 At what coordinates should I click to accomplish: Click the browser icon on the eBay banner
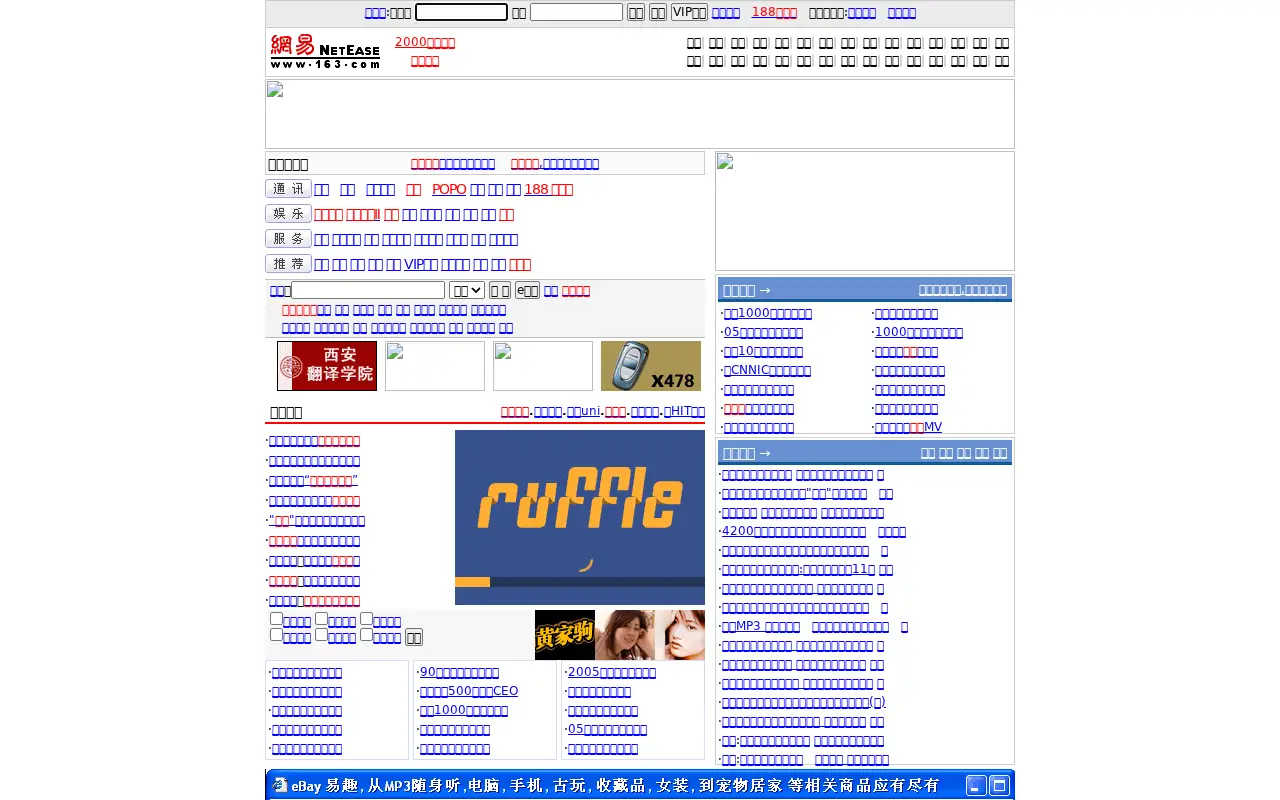coord(280,785)
